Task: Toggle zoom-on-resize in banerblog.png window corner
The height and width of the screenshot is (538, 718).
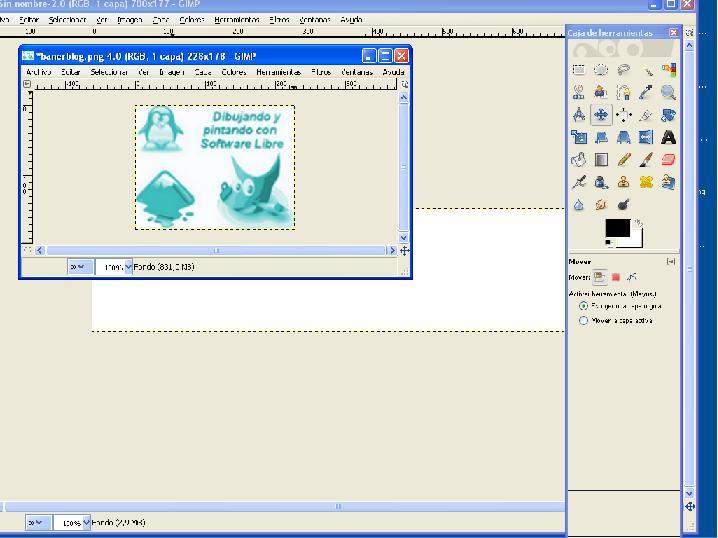Action: tap(405, 84)
